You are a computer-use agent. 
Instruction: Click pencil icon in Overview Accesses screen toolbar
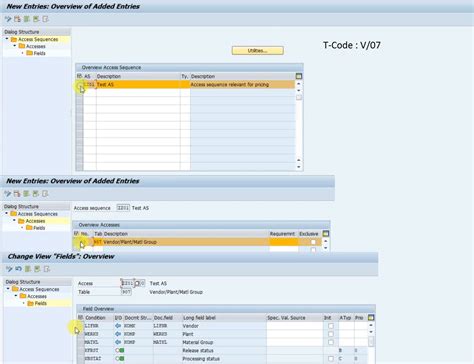pyautogui.click(x=8, y=194)
